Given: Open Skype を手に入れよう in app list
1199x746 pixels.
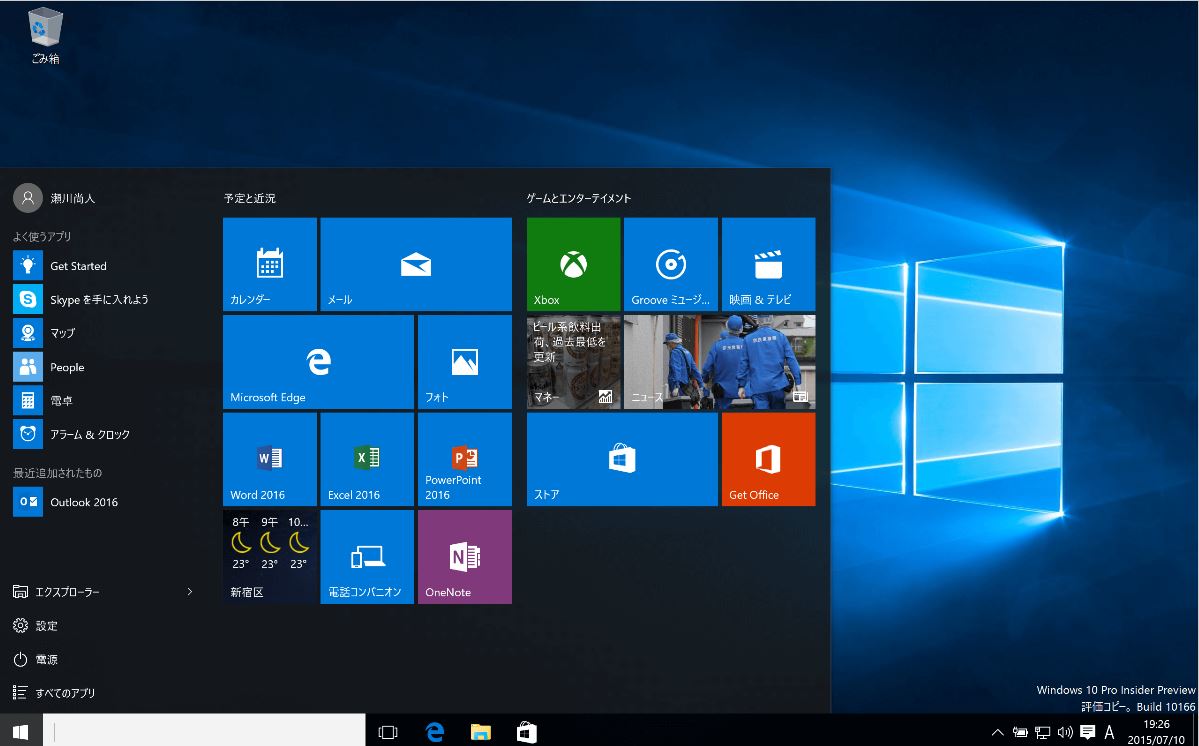Looking at the screenshot, I should [105, 300].
